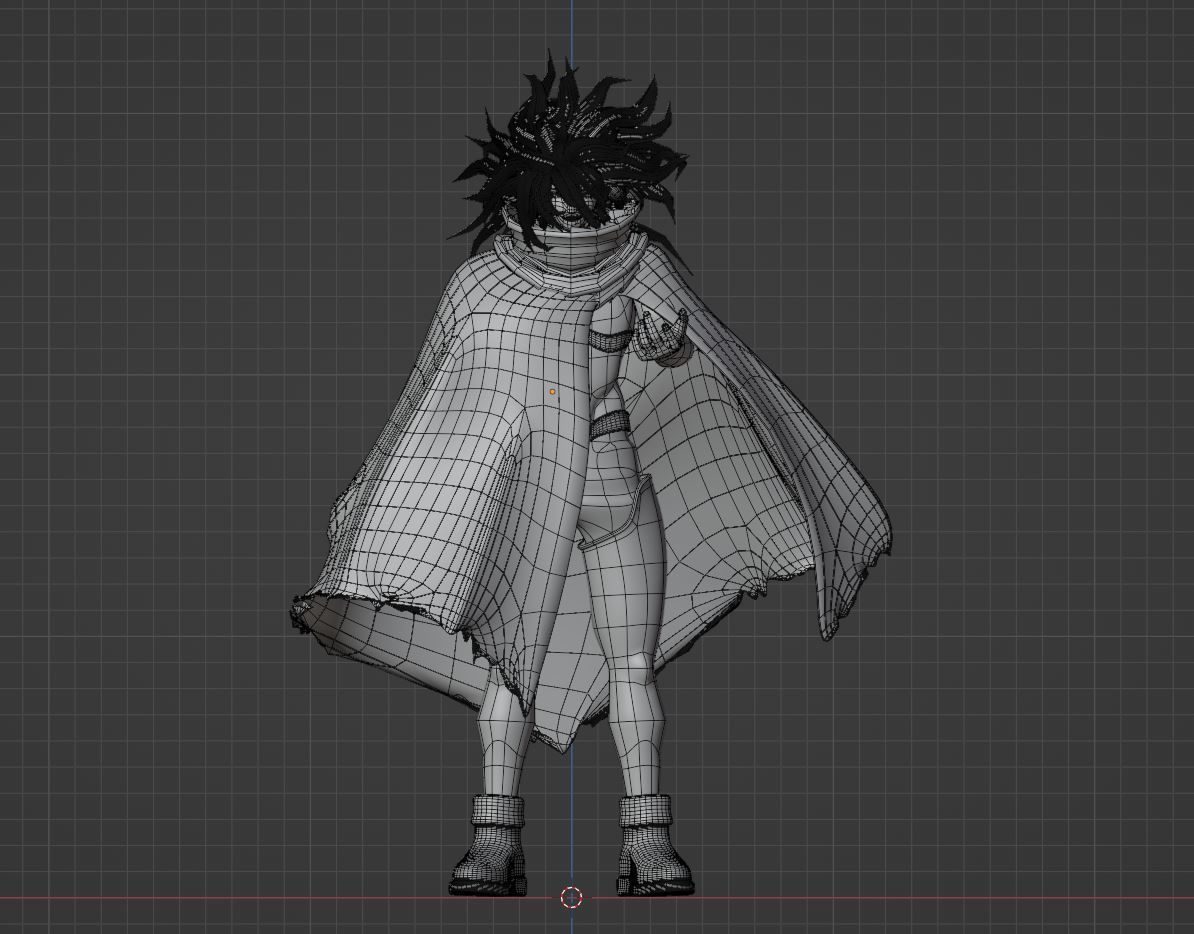Image resolution: width=1194 pixels, height=934 pixels.
Task: Click the orange object origin dot on the cape
Action: pos(553,392)
